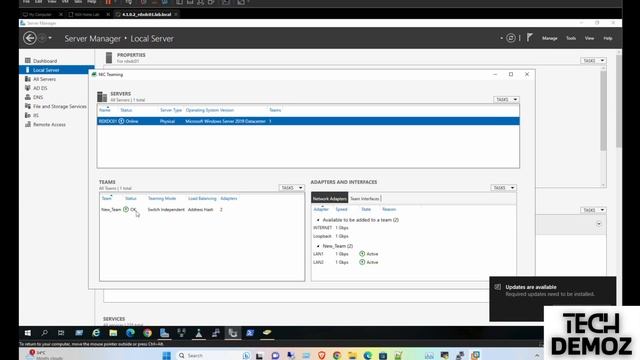Collapse the New_Team (2) adapter group
The height and width of the screenshot is (360, 640).
tap(318, 246)
